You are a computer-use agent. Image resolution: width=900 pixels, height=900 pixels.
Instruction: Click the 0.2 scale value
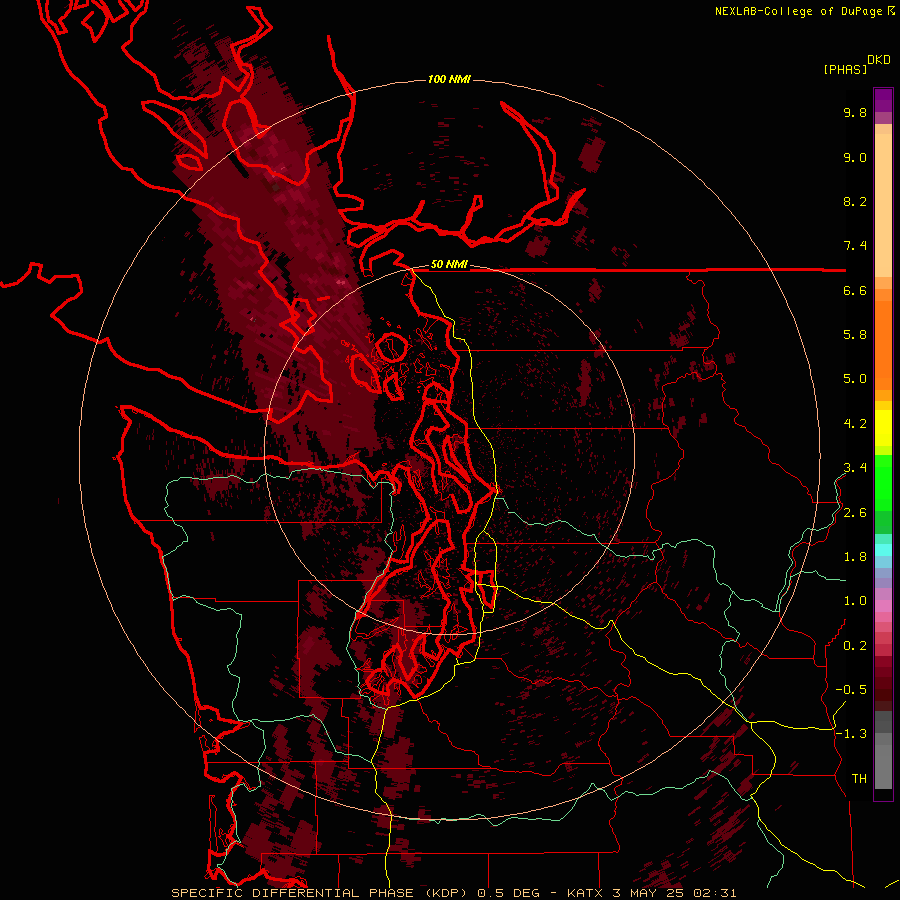pos(855,646)
